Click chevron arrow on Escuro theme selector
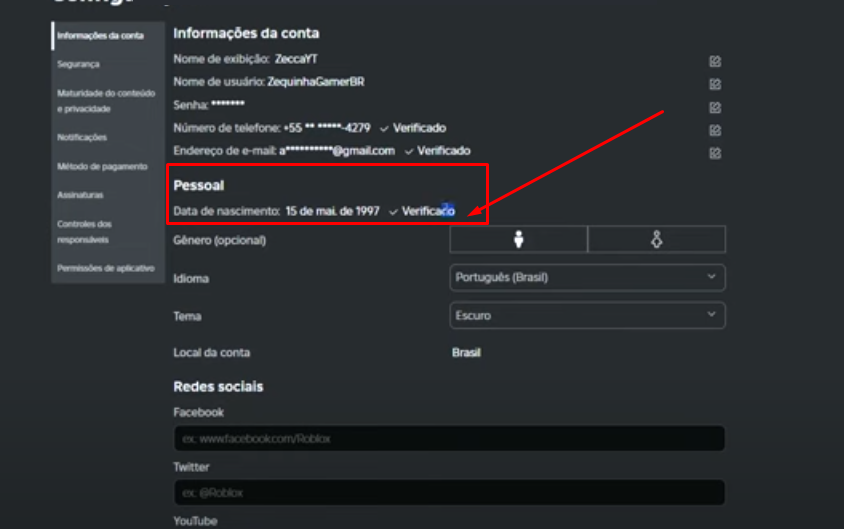This screenshot has width=844, height=529. tap(711, 315)
